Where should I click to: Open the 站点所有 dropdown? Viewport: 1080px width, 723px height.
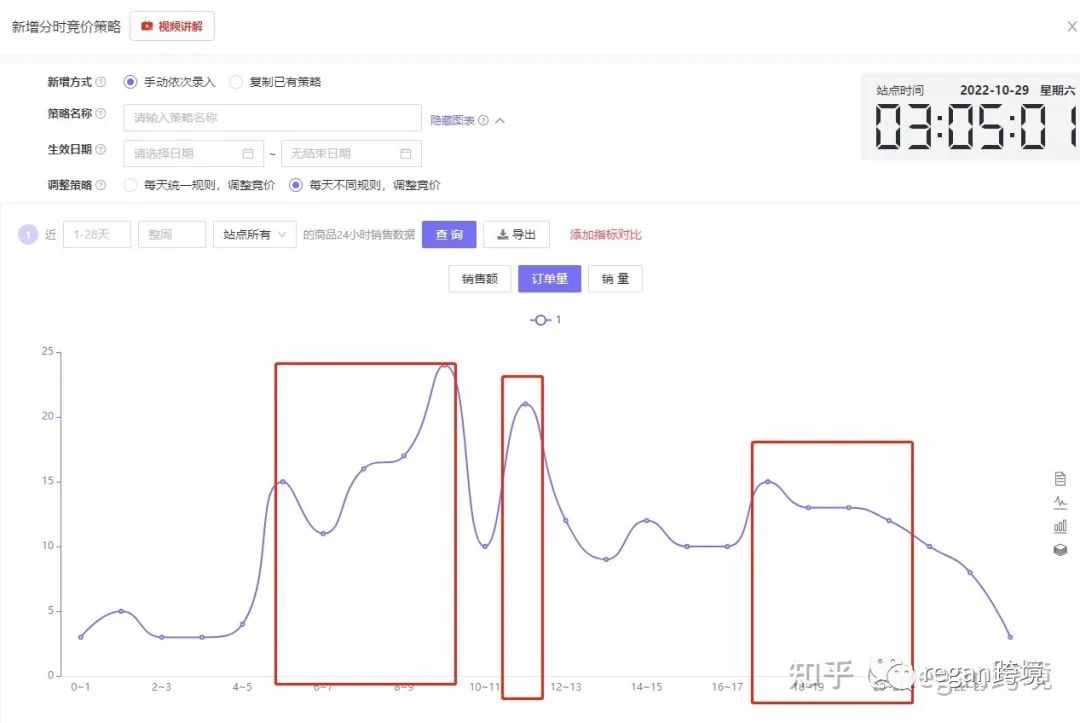pyautogui.click(x=254, y=235)
